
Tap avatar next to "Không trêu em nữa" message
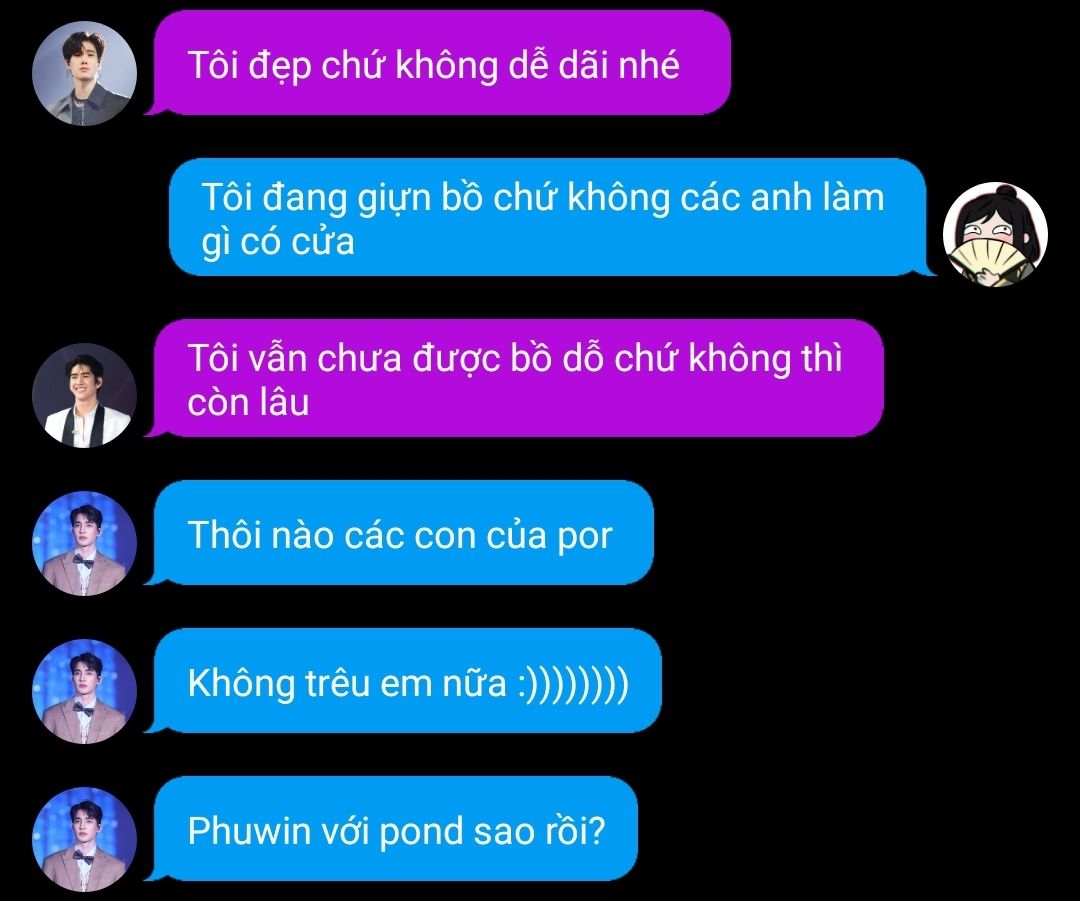coord(85,691)
